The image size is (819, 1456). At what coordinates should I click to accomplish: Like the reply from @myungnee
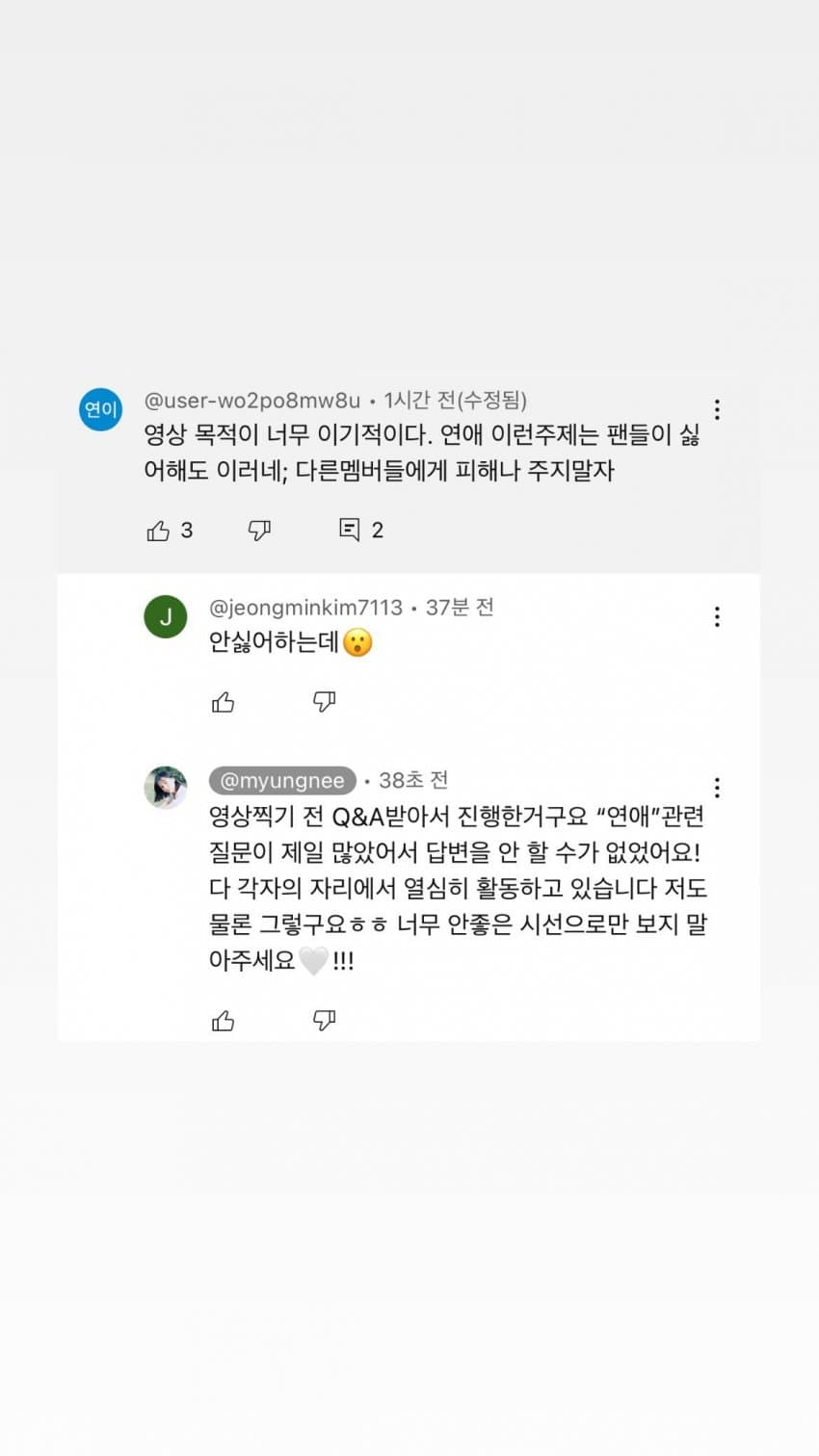click(223, 1021)
